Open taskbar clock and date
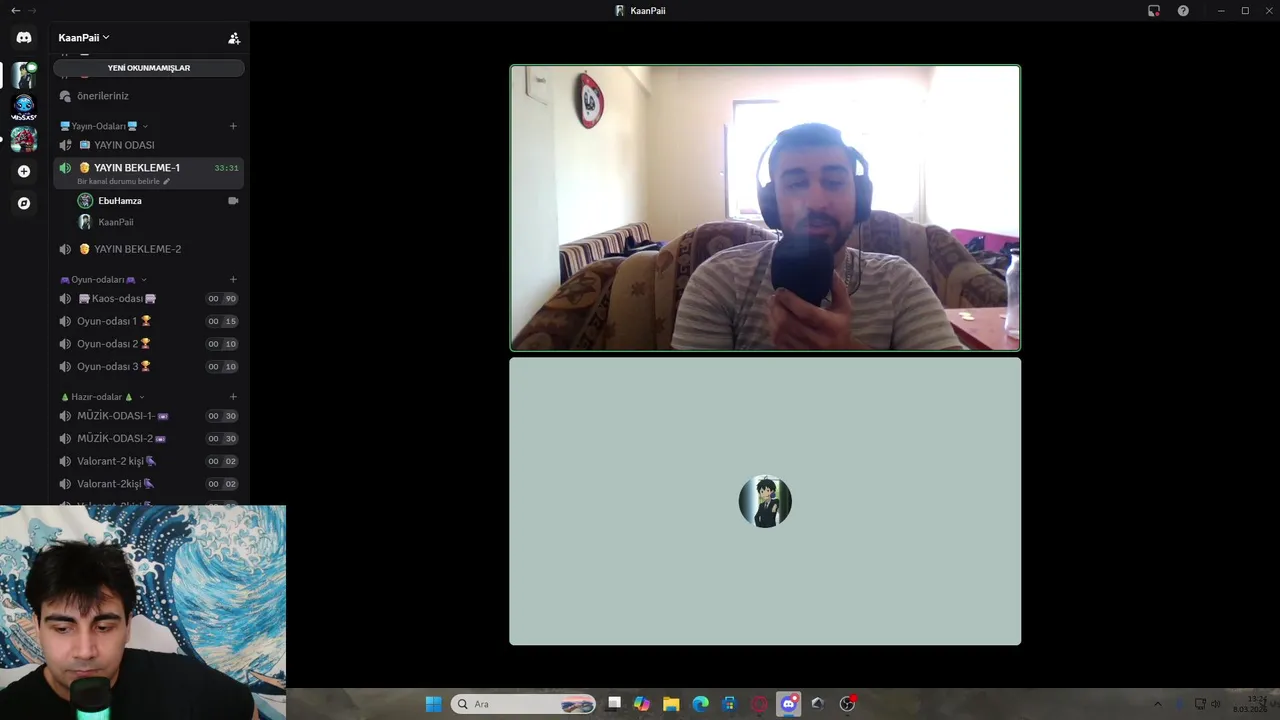1280x720 pixels. [1250, 704]
